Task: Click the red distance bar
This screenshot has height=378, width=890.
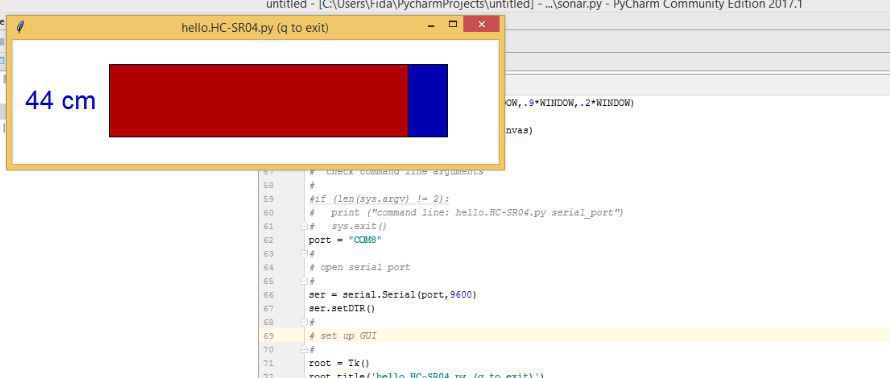Action: 259,100
